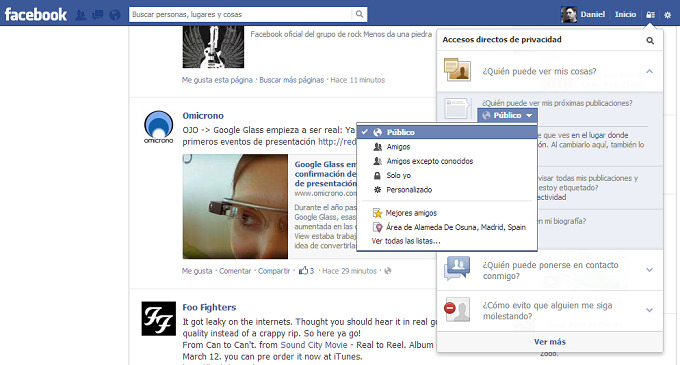Click the Foo Fighters page avatar
The image size is (680, 365).
[159, 319]
